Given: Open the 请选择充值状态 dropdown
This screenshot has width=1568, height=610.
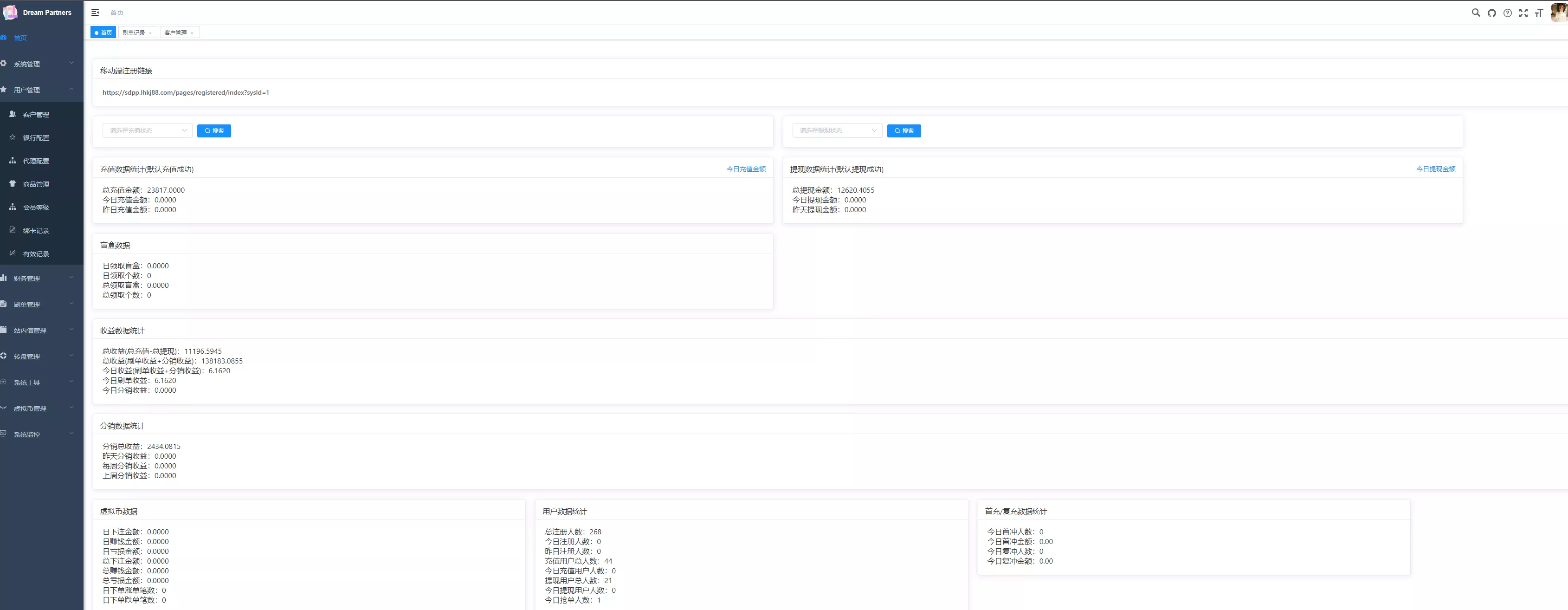Looking at the screenshot, I should pos(147,130).
